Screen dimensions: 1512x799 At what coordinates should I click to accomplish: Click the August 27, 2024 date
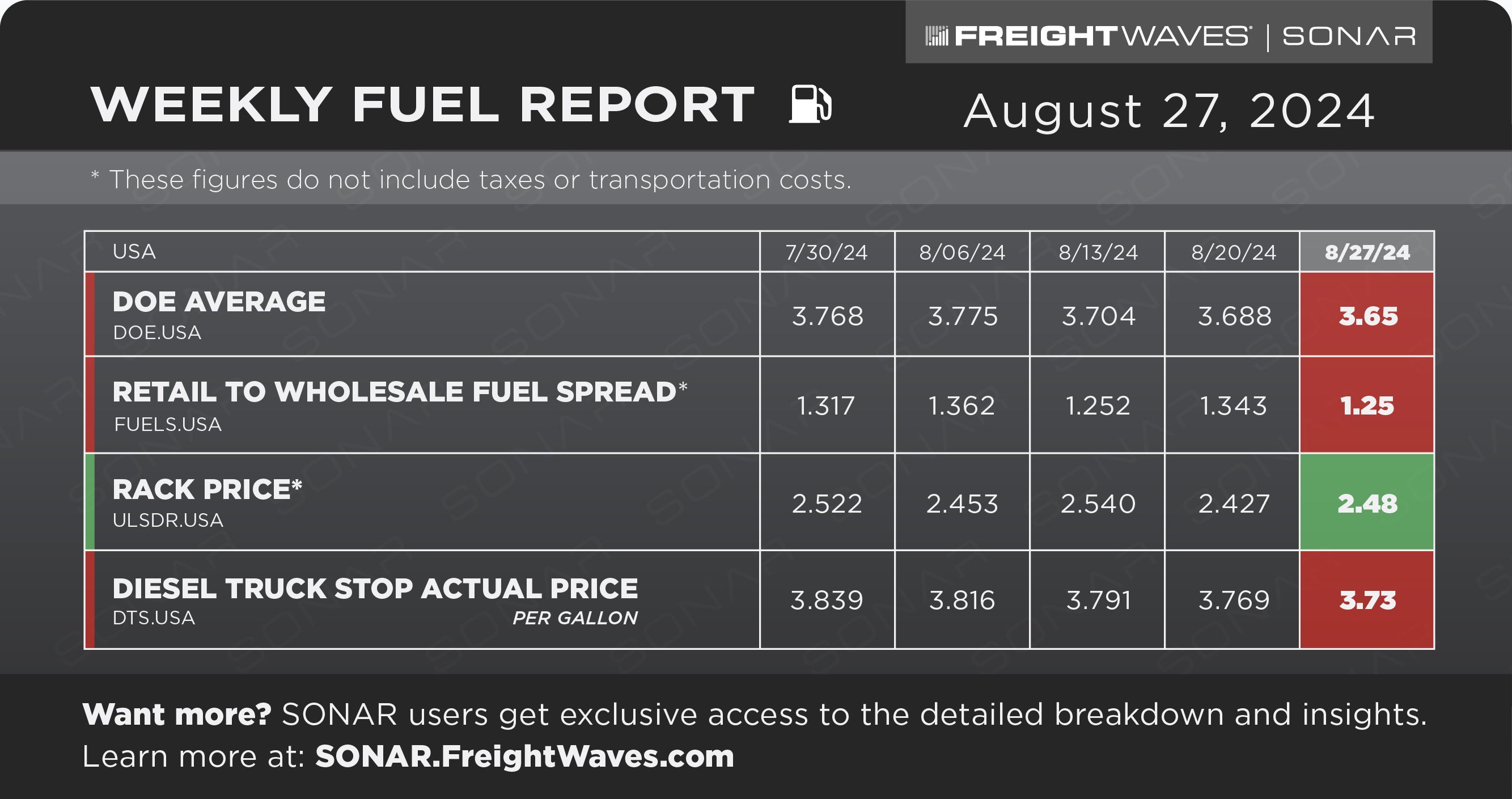1168,111
